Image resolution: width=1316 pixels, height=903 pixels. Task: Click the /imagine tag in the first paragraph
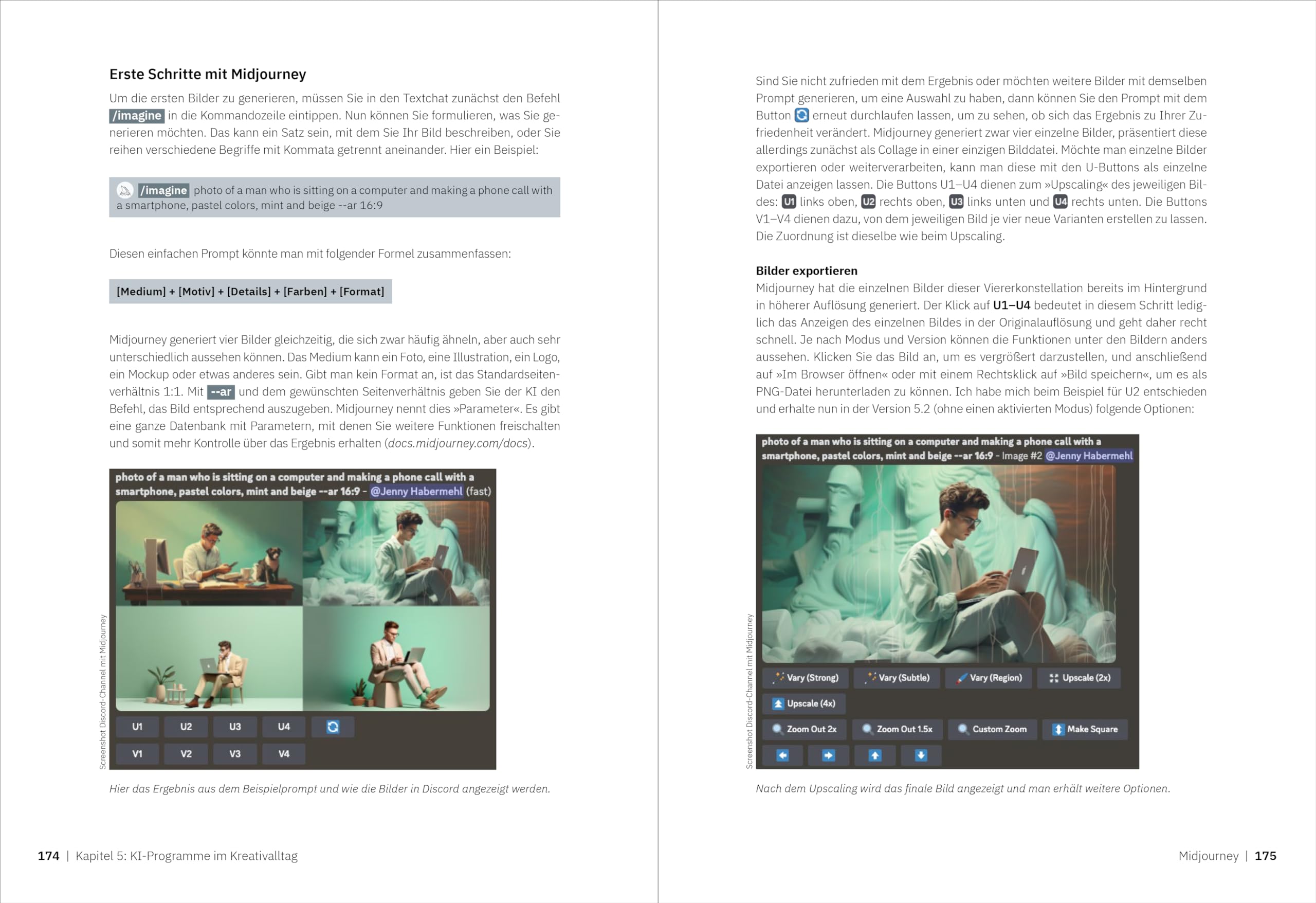[x=137, y=116]
